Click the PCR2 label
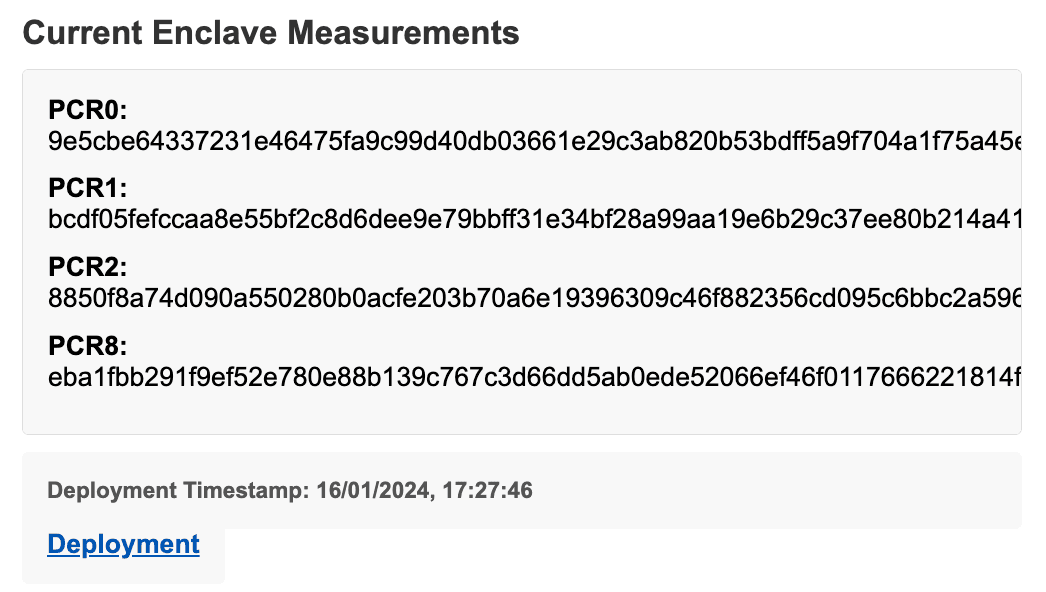 click(88, 267)
